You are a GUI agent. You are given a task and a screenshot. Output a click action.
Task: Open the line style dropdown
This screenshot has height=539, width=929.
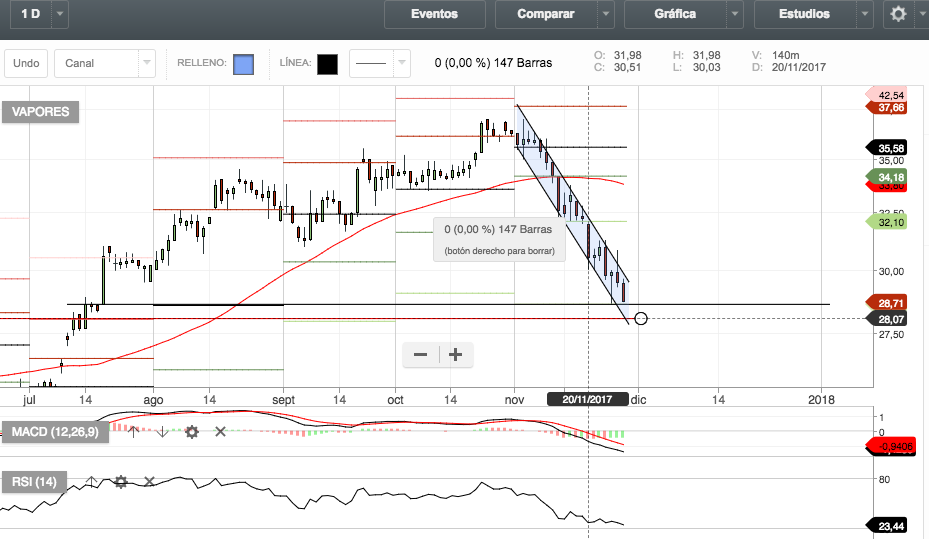401,64
